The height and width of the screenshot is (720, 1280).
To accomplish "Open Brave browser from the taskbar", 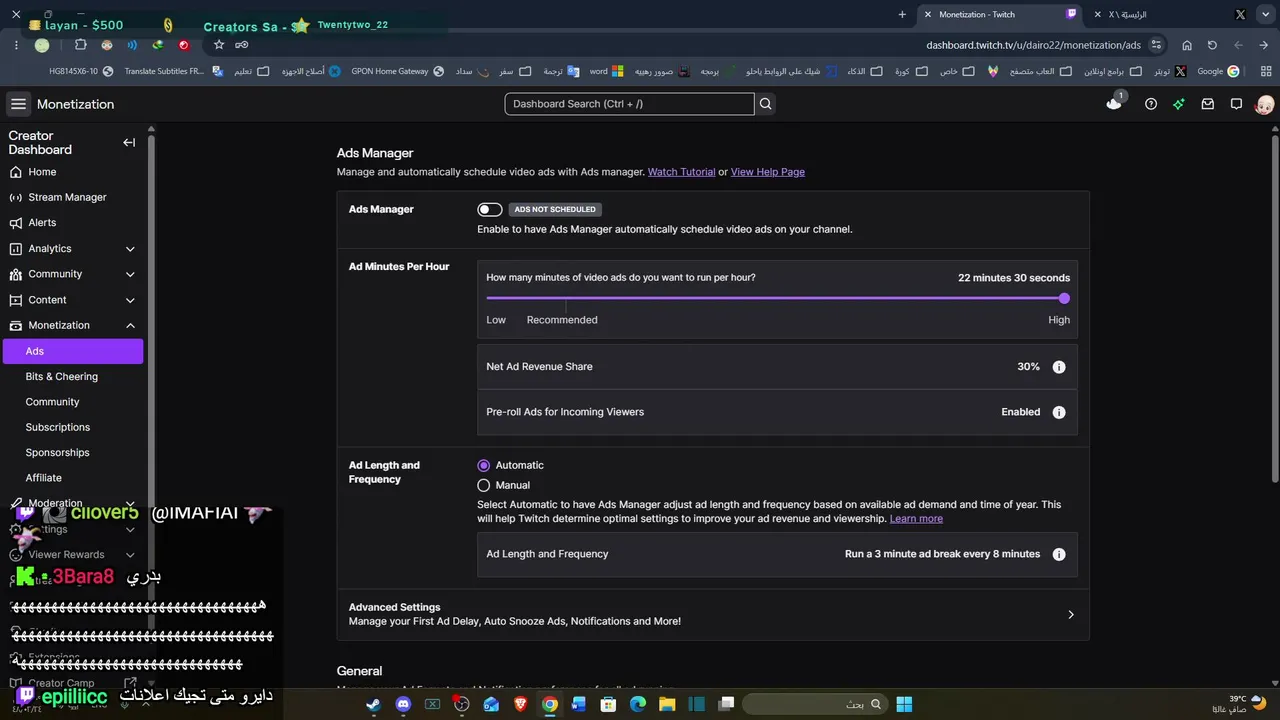I will [x=520, y=704].
